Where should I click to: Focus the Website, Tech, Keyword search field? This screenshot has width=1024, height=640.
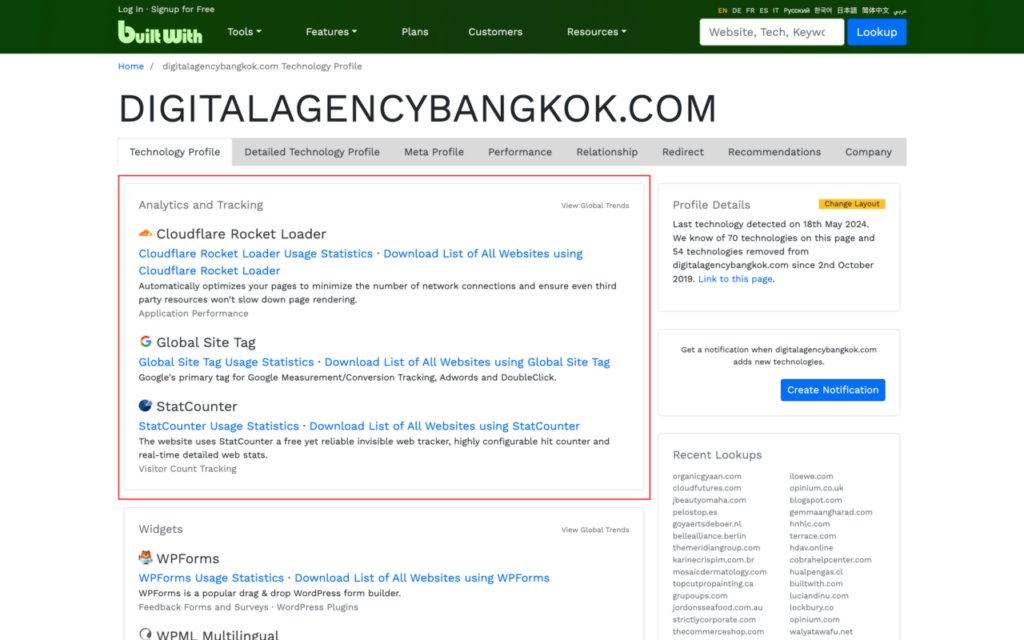[x=771, y=32]
